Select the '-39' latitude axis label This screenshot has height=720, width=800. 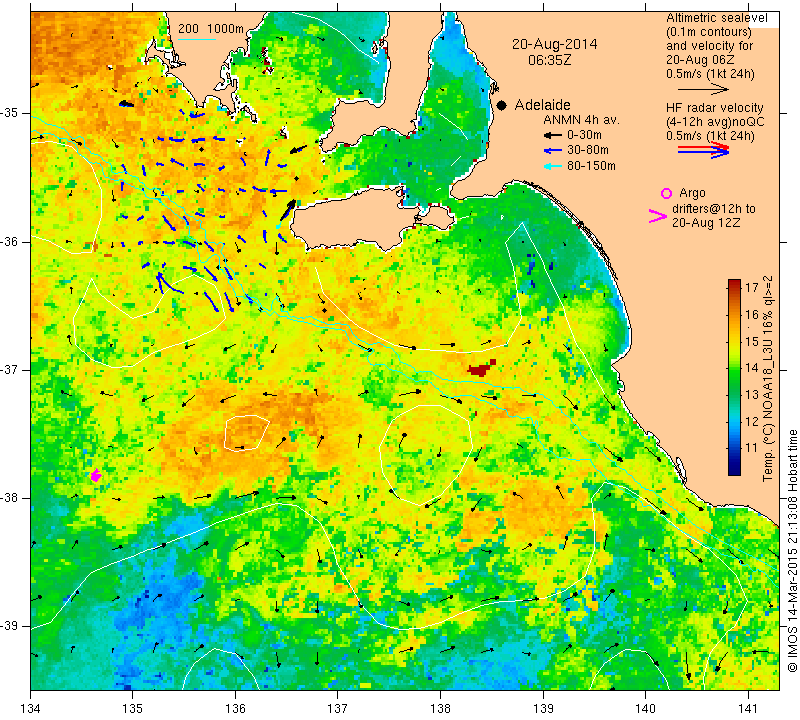pos(10,626)
